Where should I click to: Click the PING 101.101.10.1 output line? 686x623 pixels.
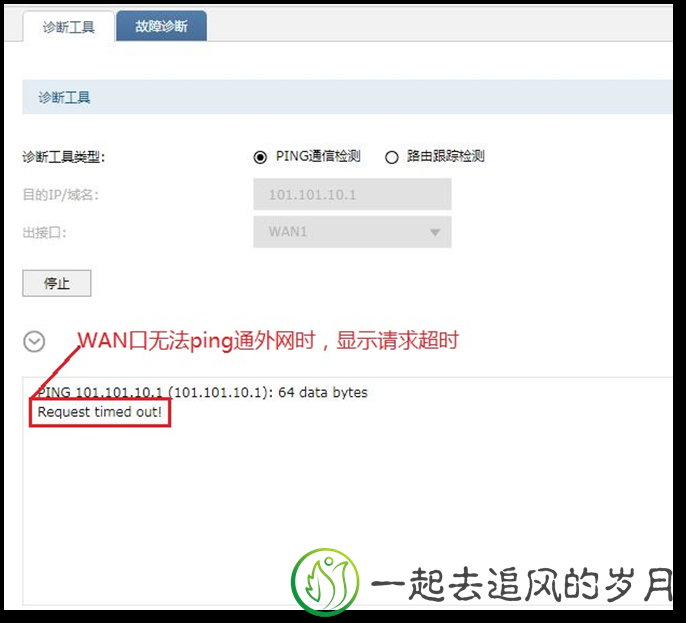point(203,392)
